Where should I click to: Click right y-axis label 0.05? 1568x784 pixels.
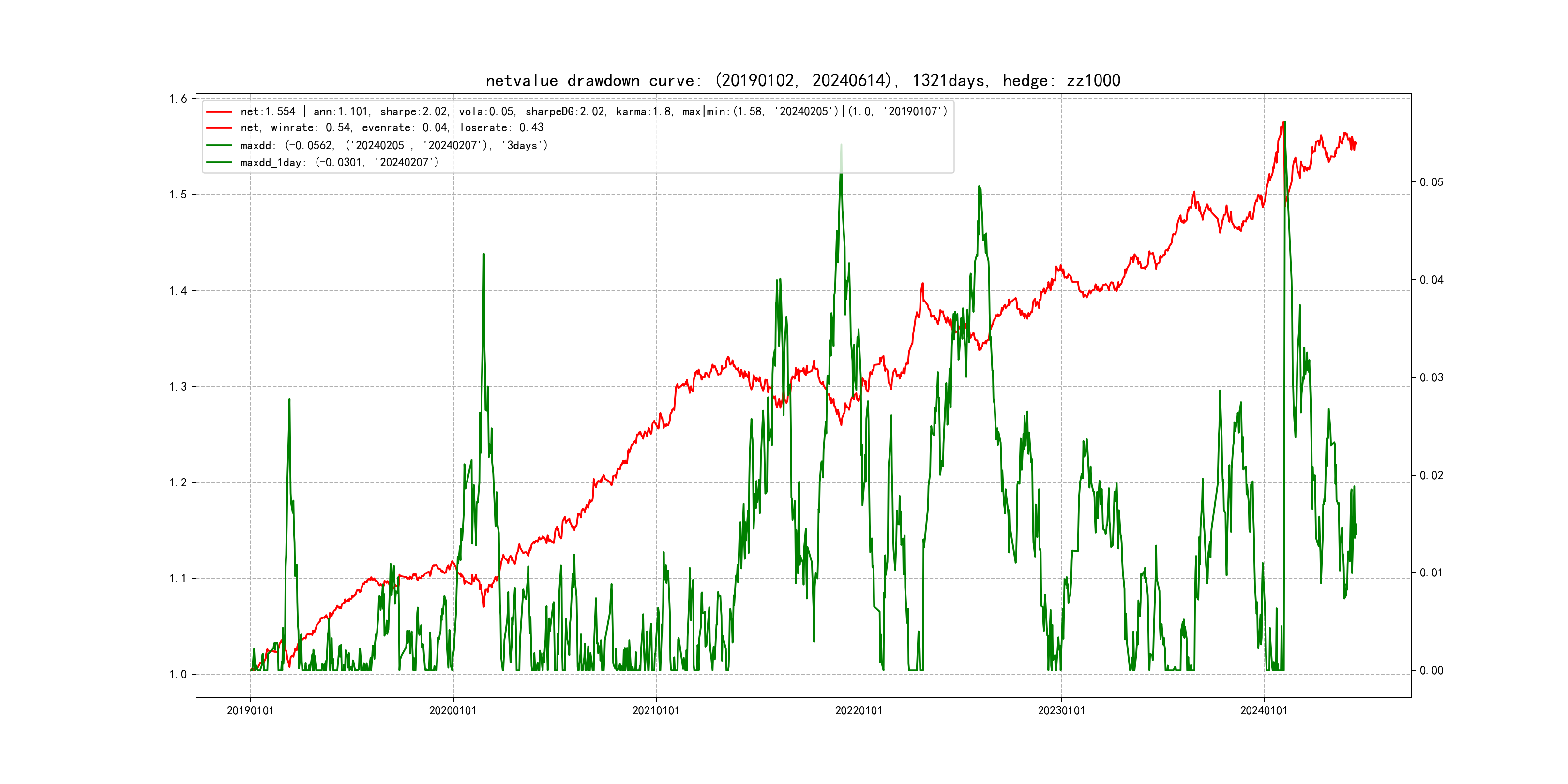(1431, 182)
